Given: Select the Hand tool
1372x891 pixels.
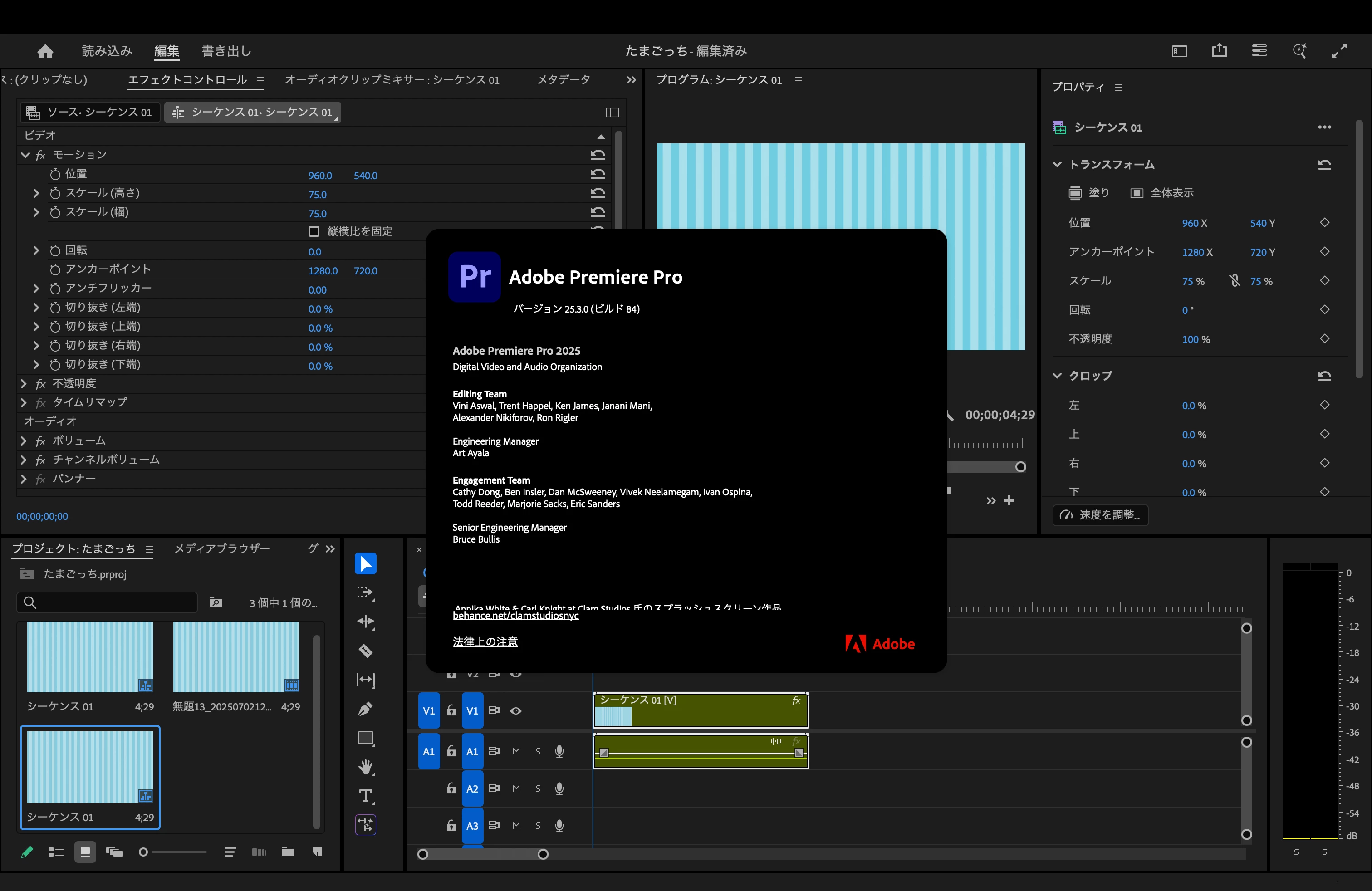Looking at the screenshot, I should pyautogui.click(x=366, y=767).
